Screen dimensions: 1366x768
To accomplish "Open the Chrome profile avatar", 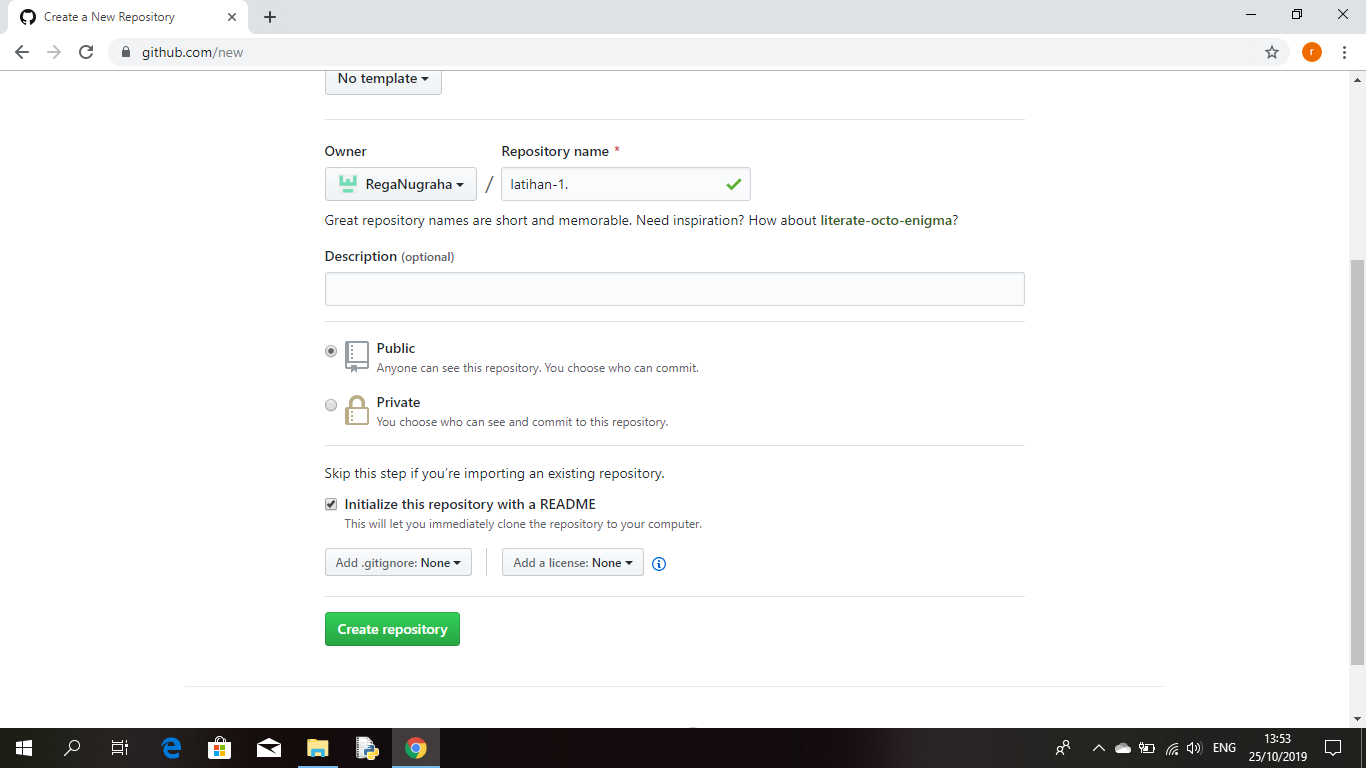I will point(1312,52).
